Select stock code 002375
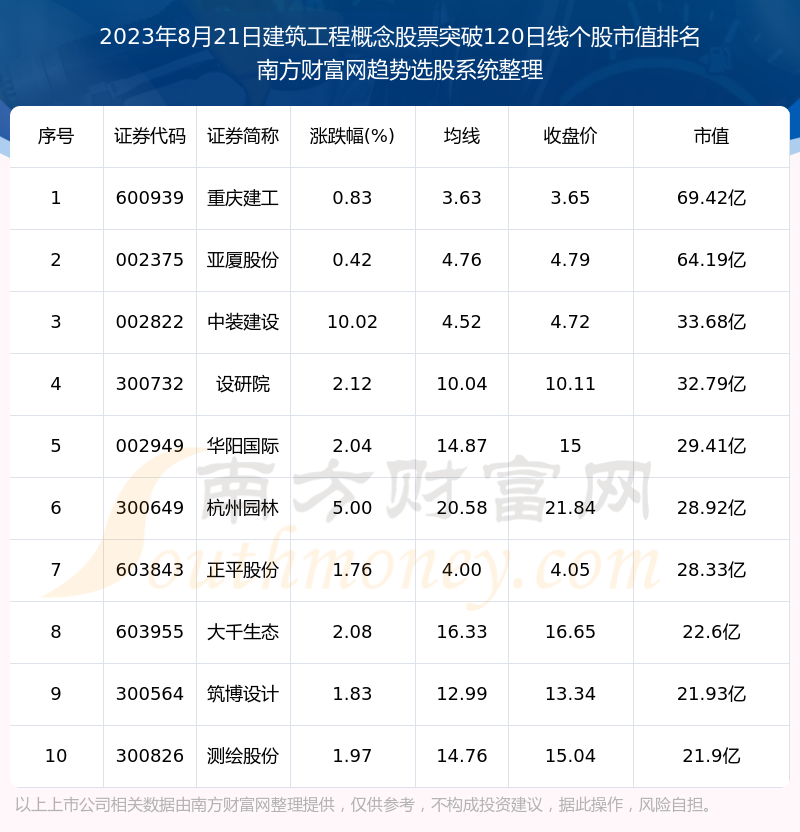 (150, 260)
